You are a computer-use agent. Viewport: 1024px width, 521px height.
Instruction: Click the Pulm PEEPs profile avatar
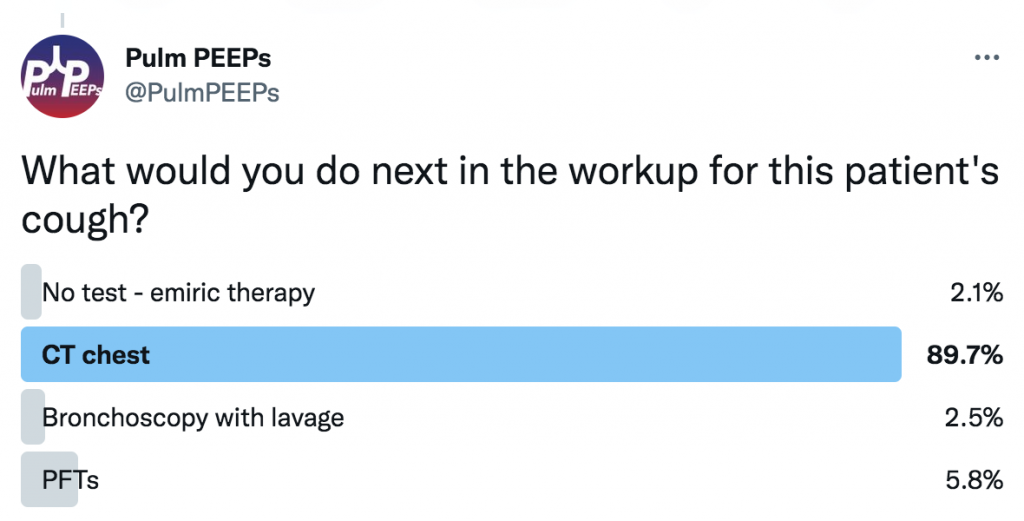(62, 76)
